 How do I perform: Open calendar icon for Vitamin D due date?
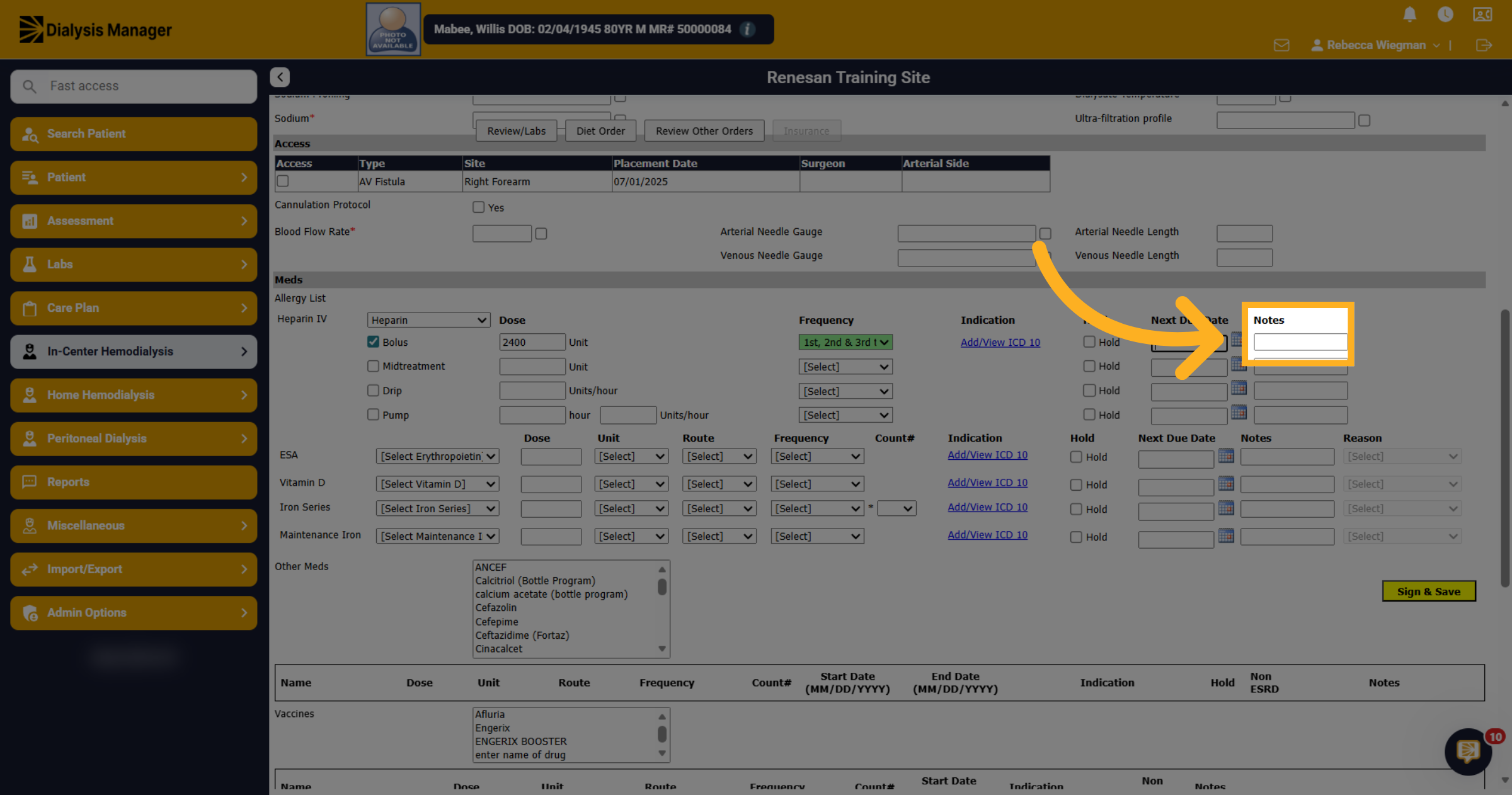click(x=1226, y=483)
